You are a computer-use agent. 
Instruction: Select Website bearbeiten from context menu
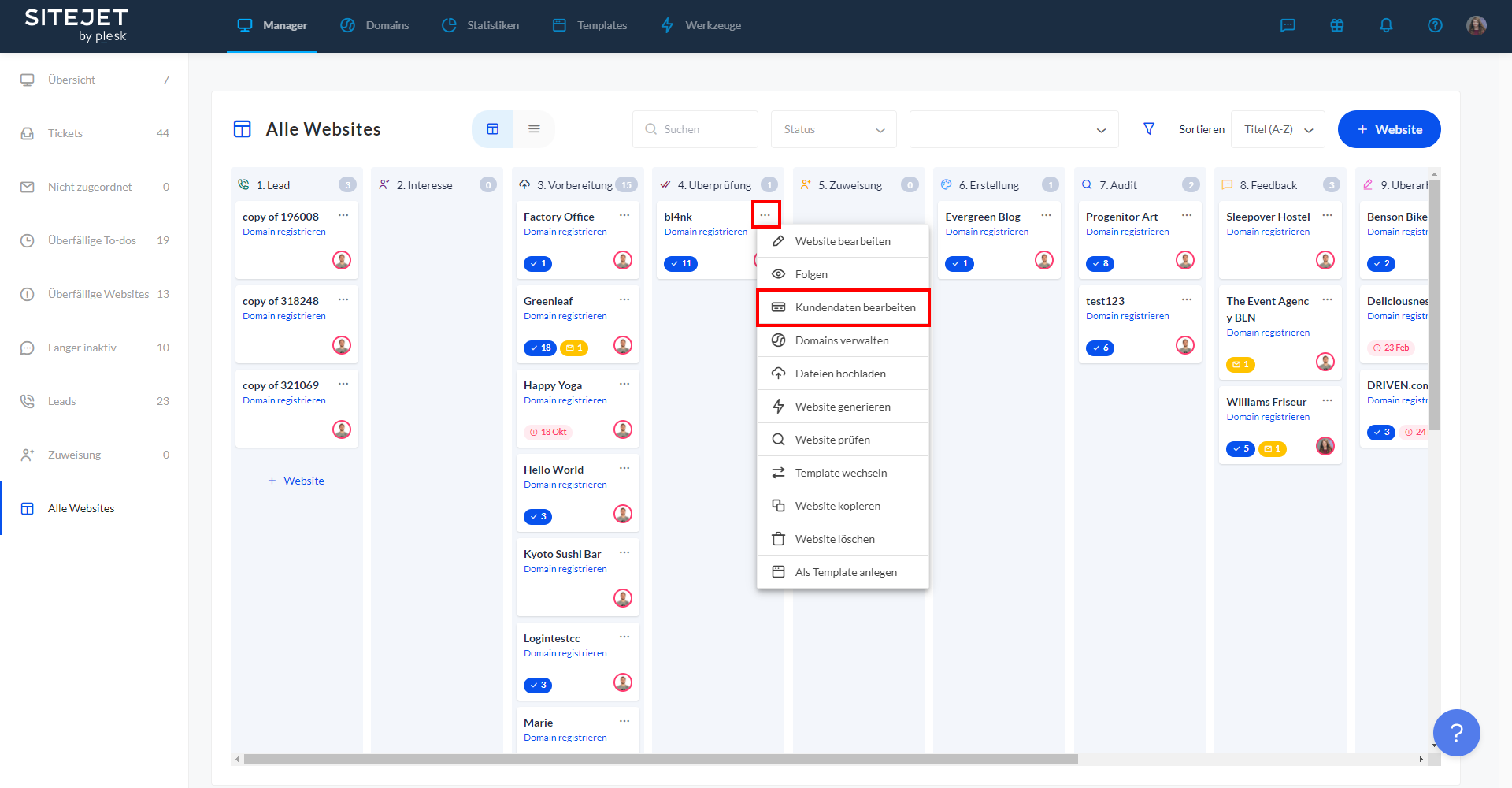tap(843, 241)
